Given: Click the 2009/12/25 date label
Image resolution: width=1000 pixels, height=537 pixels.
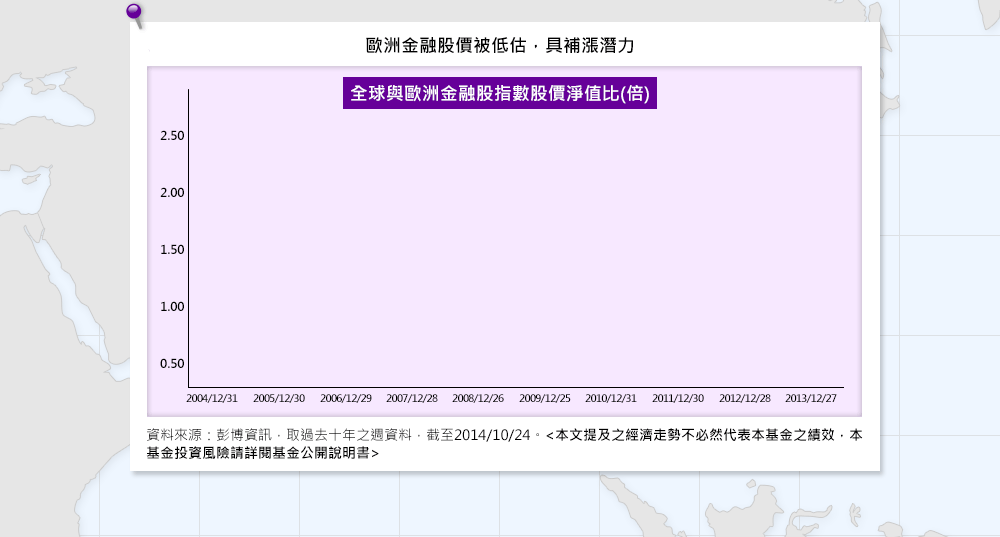Looking at the screenshot, I should [545, 398].
